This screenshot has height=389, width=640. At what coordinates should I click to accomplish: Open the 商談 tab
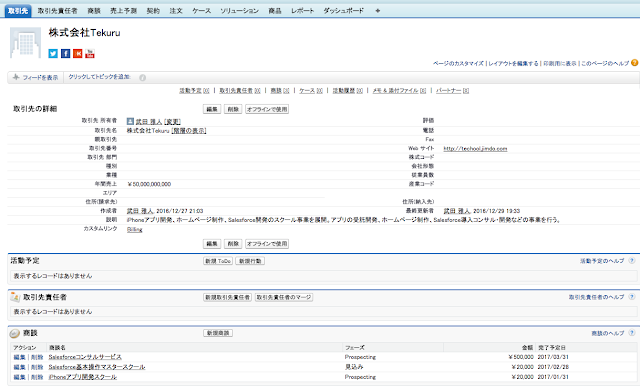click(94, 11)
